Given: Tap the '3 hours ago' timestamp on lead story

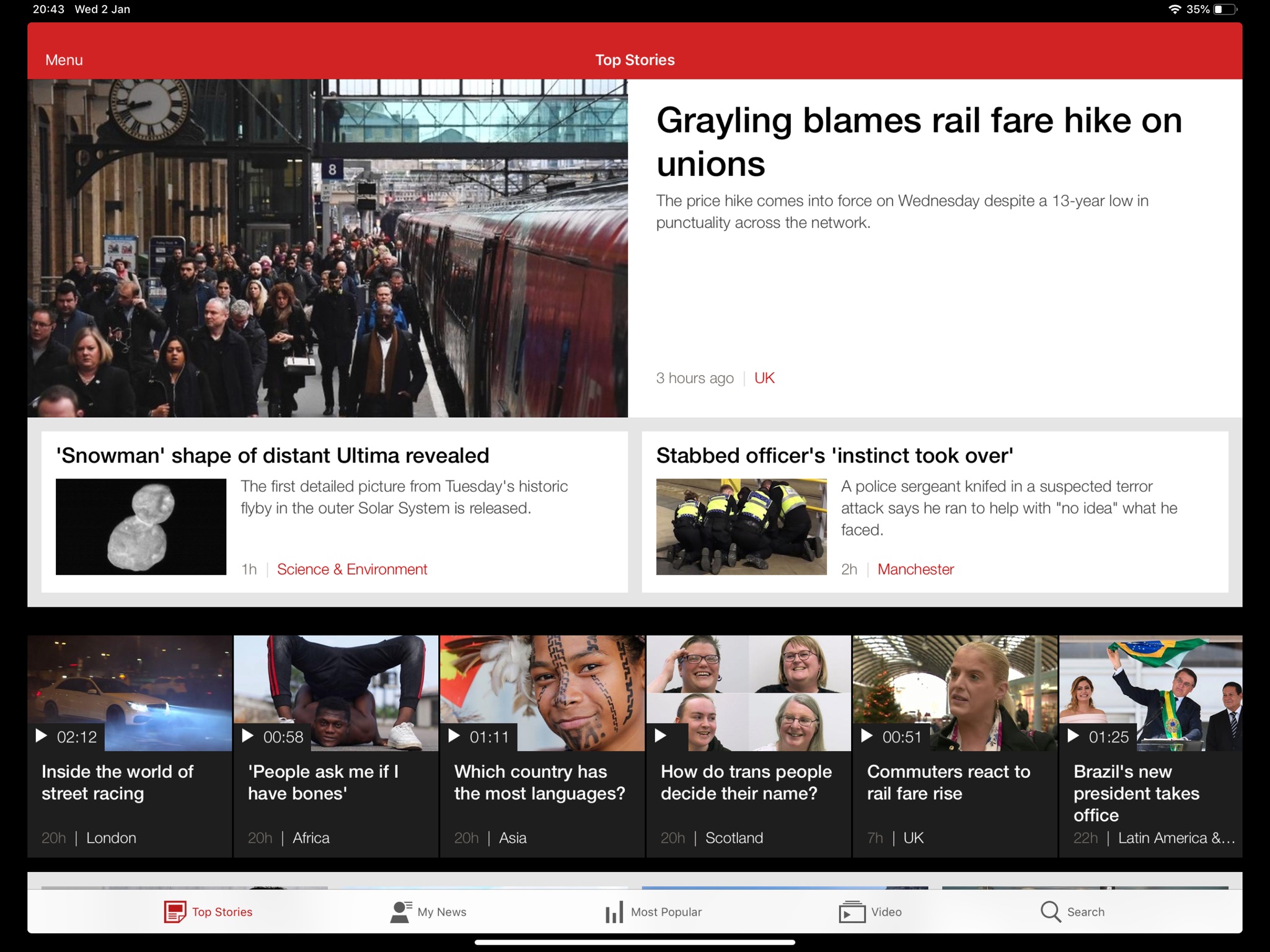Looking at the screenshot, I should click(695, 378).
